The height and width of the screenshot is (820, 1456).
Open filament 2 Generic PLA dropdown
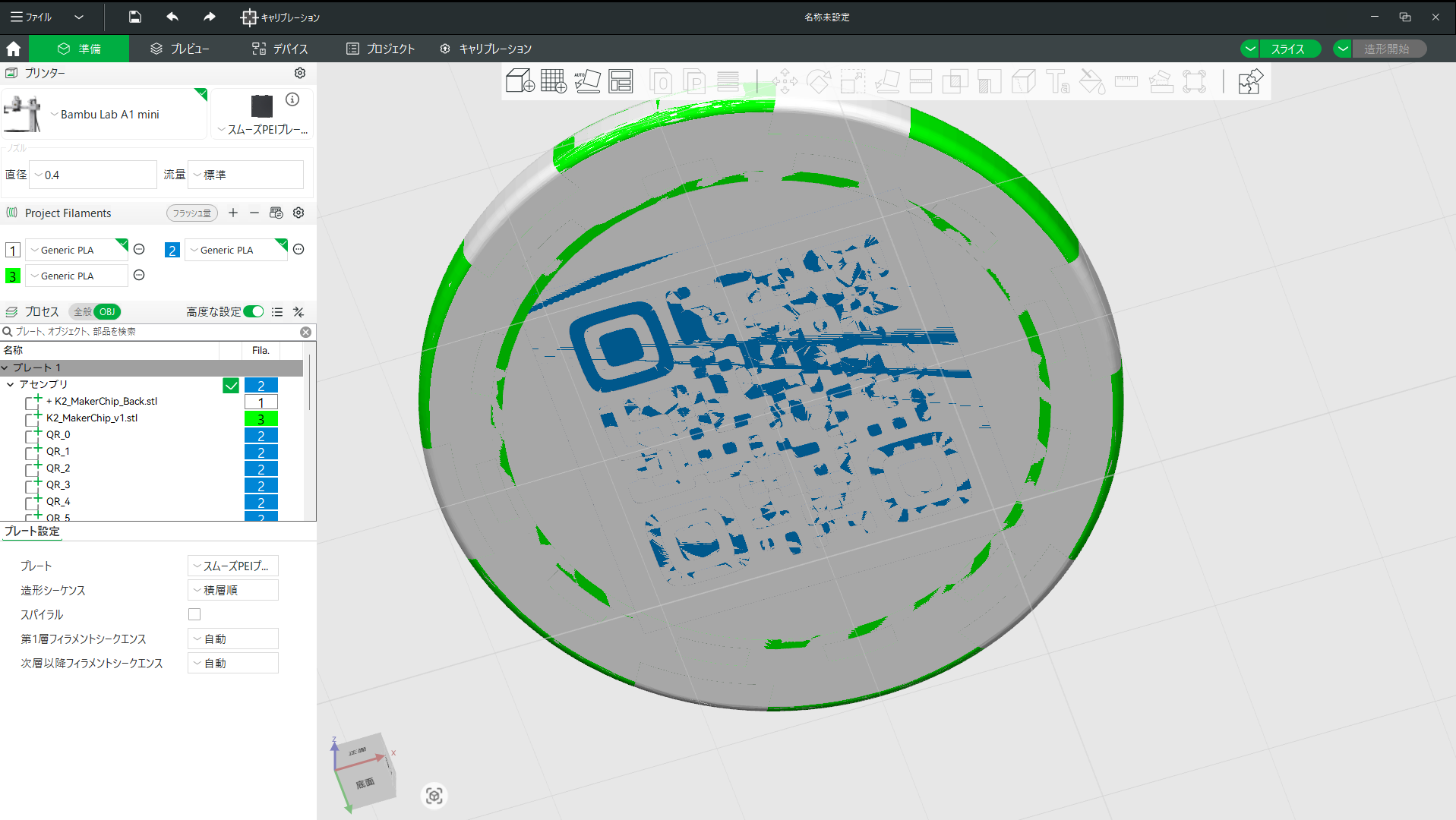point(236,250)
